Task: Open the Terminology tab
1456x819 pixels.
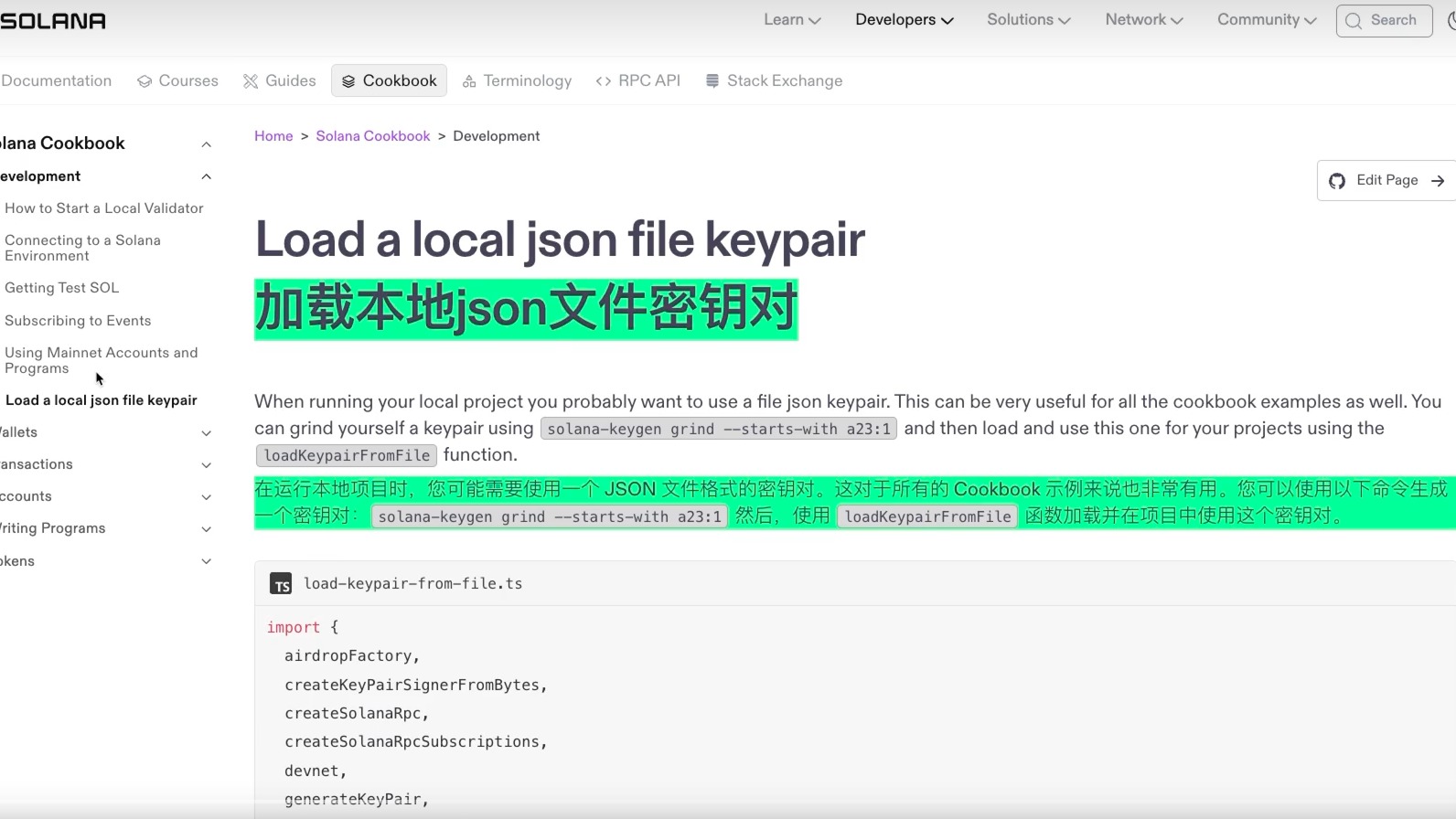Action: pyautogui.click(x=517, y=80)
